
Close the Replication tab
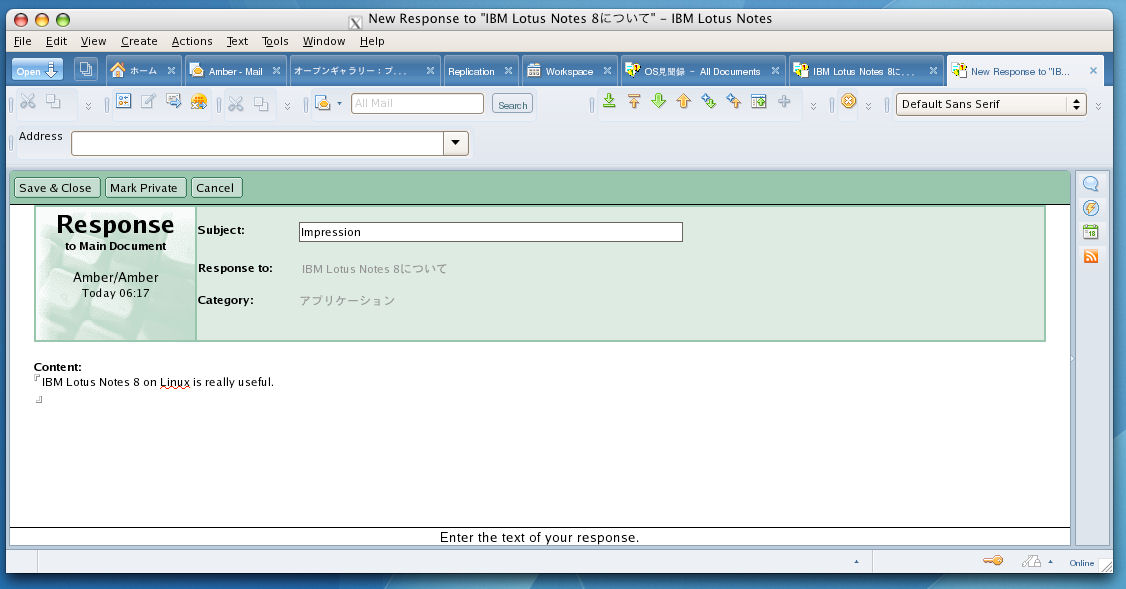point(508,70)
